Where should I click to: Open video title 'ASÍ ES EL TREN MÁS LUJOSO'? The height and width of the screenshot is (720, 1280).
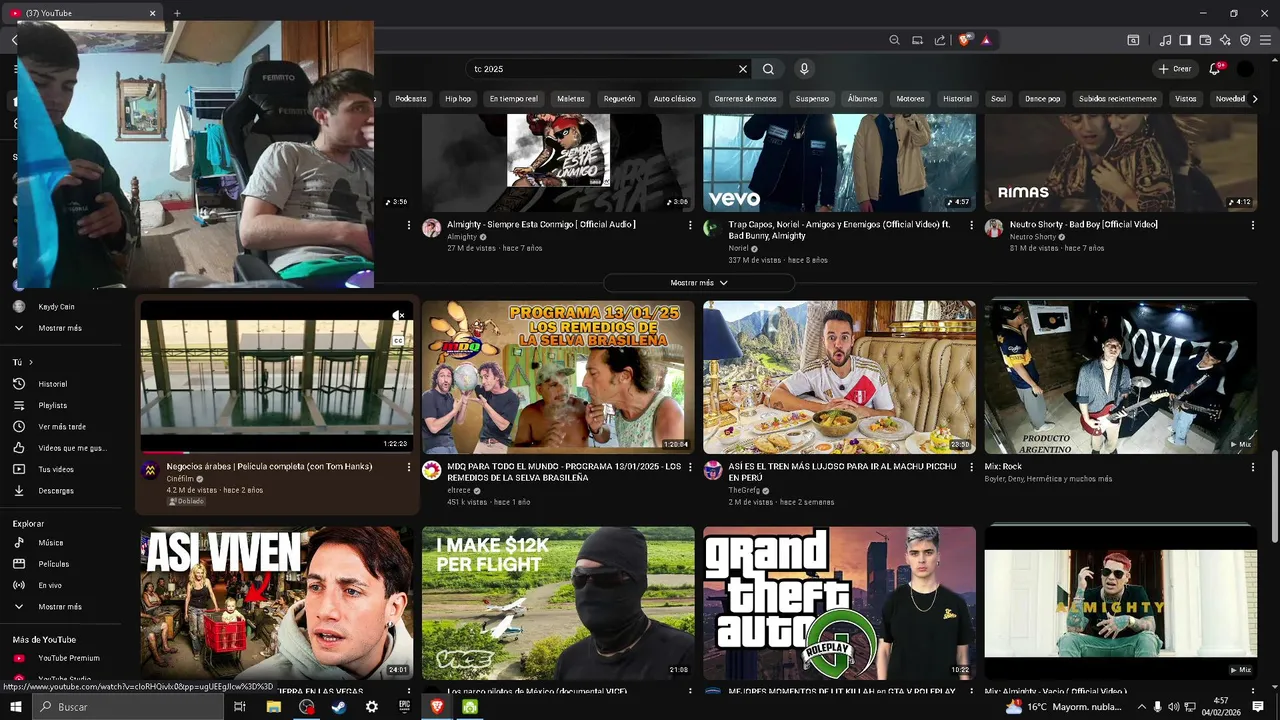(843, 472)
